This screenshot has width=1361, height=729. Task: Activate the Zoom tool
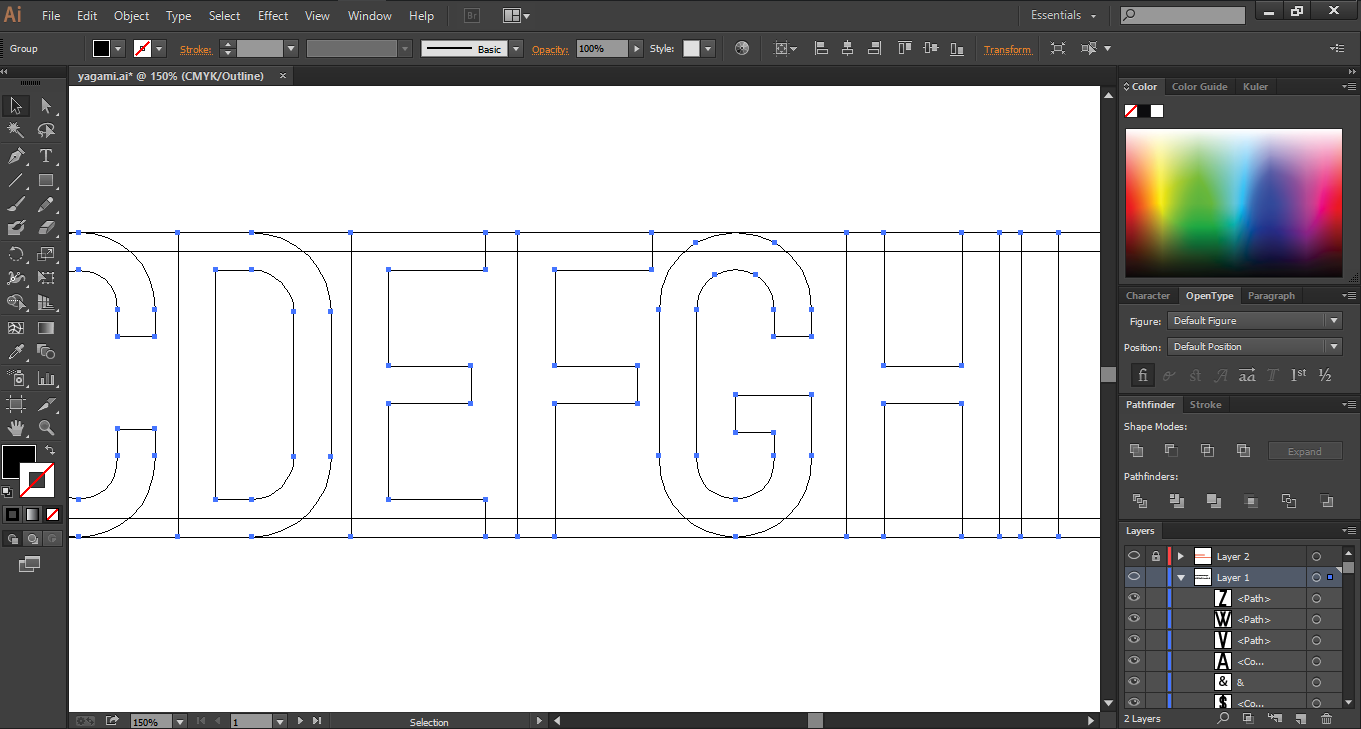[x=46, y=428]
